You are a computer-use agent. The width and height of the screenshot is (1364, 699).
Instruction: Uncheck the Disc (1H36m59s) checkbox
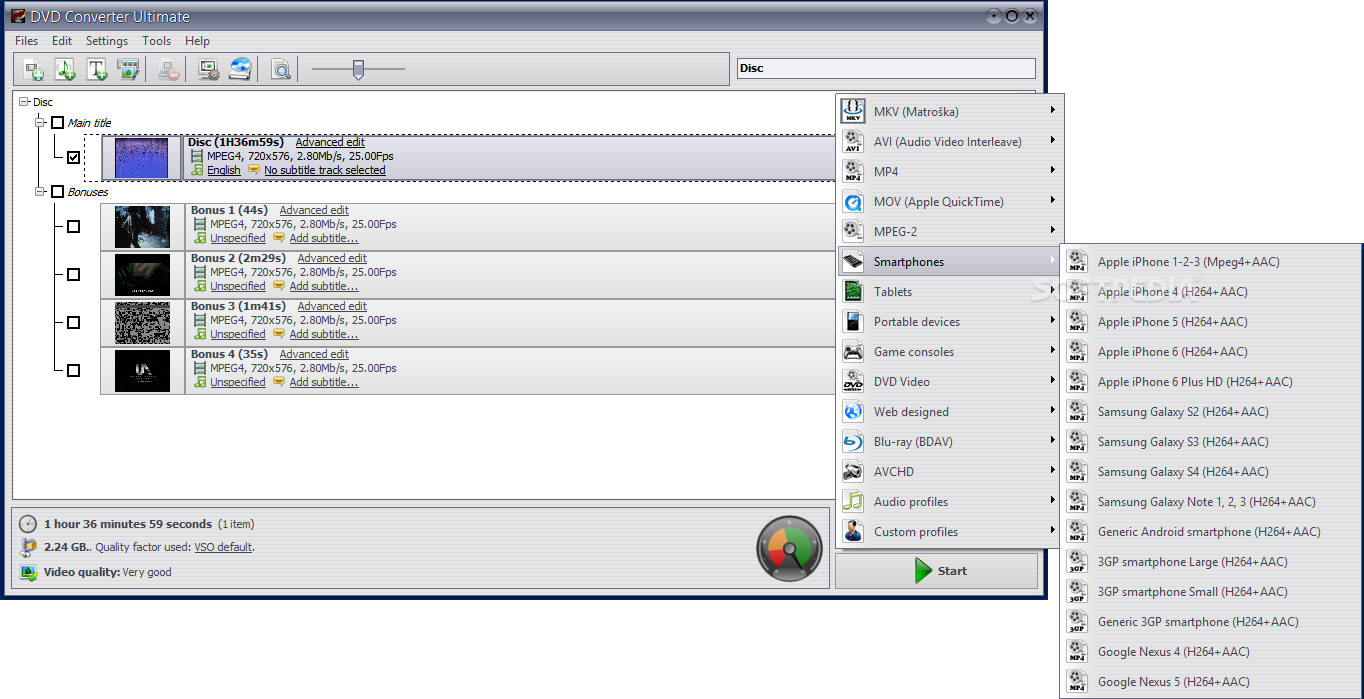pos(74,157)
